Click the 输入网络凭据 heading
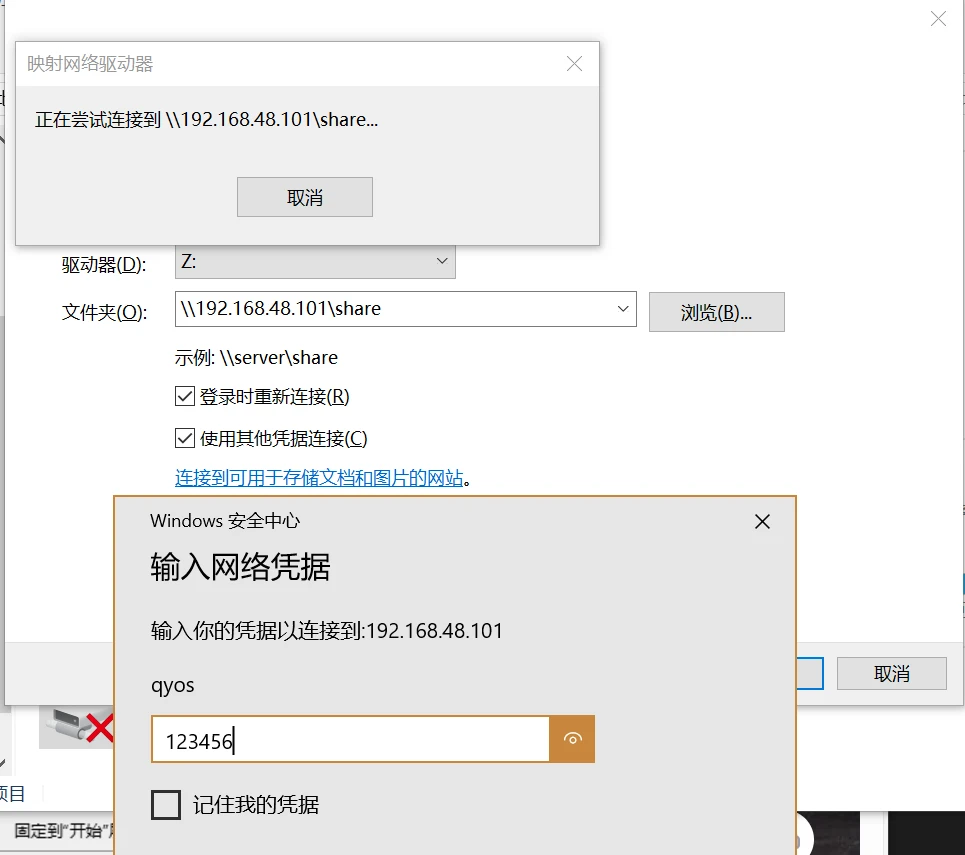This screenshot has width=965, height=855. [x=240, y=567]
